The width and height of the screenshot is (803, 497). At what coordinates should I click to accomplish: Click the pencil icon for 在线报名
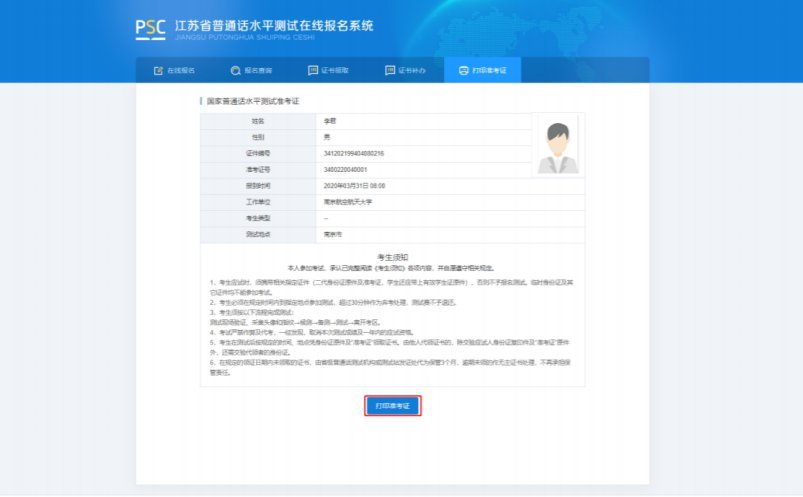157,71
